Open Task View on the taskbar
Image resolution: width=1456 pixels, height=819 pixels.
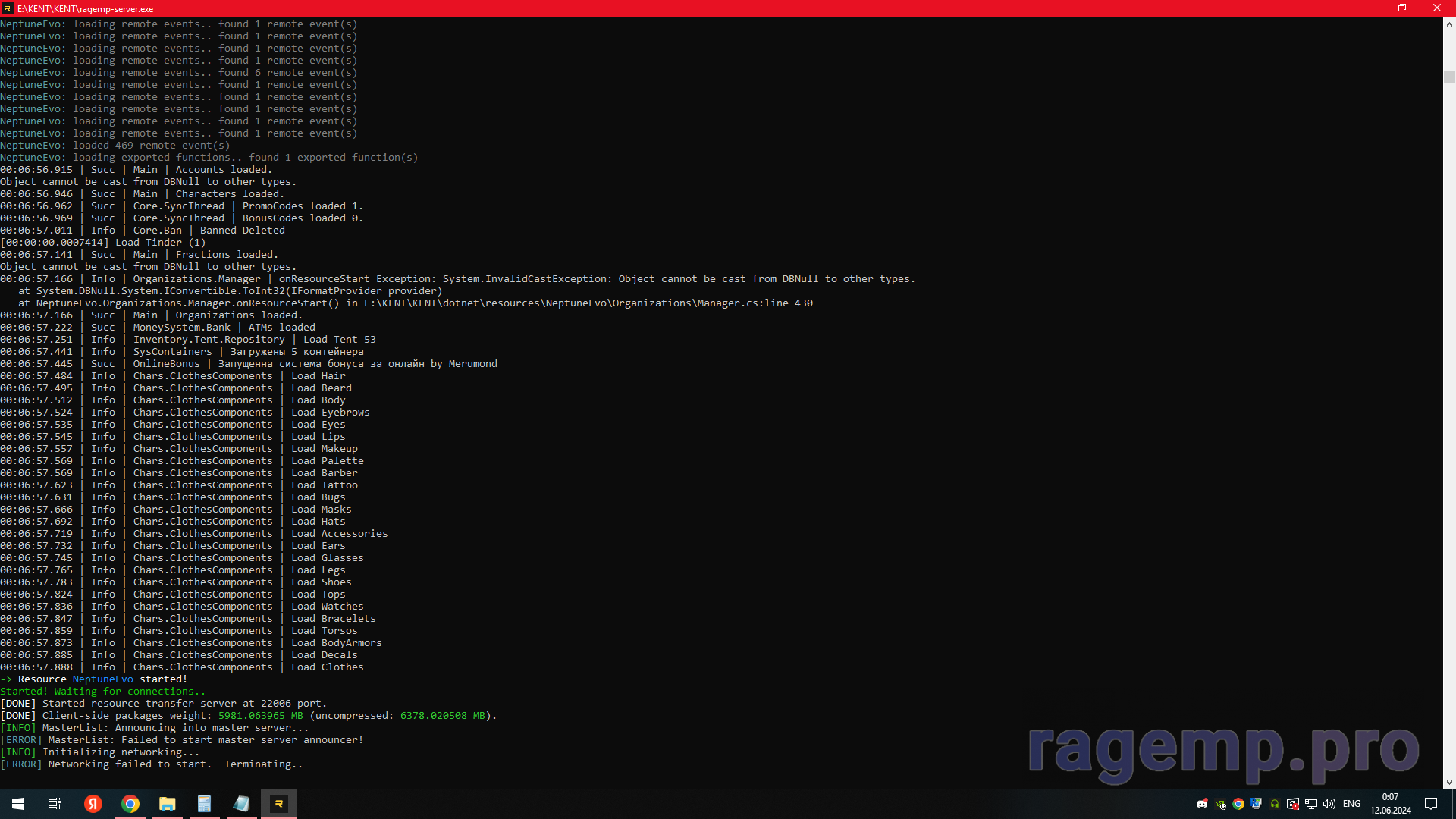pyautogui.click(x=55, y=804)
